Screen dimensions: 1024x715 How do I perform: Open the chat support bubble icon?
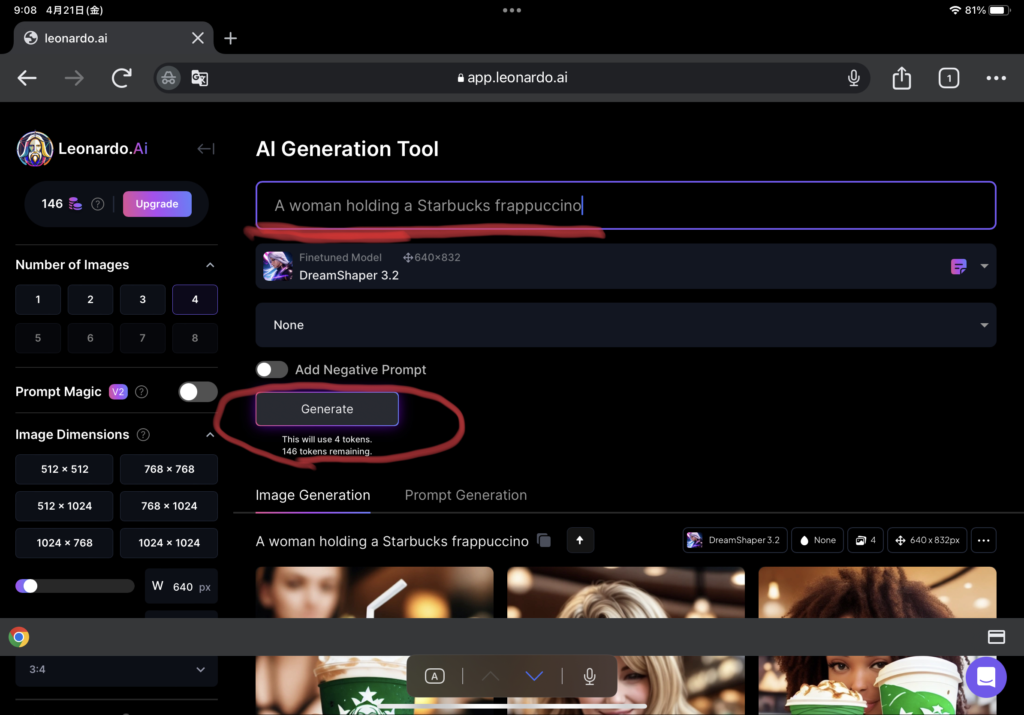pyautogui.click(x=985, y=677)
